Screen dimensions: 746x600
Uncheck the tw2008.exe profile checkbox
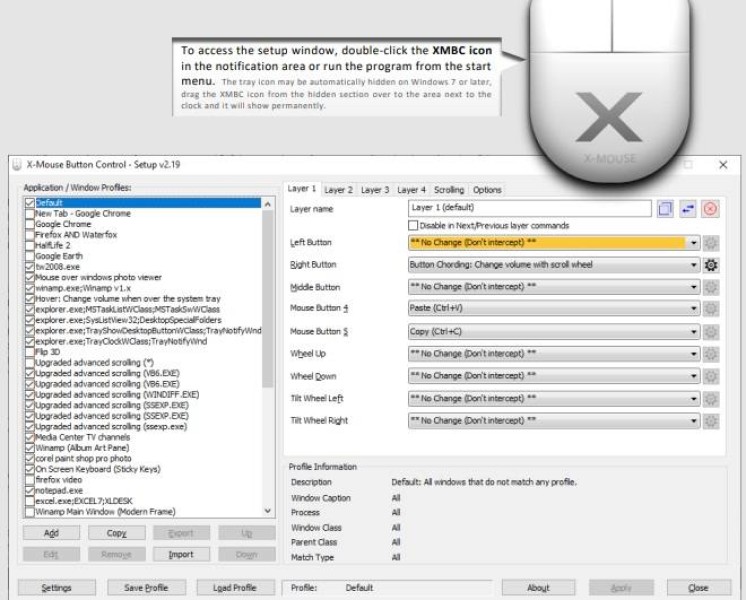(x=29, y=267)
